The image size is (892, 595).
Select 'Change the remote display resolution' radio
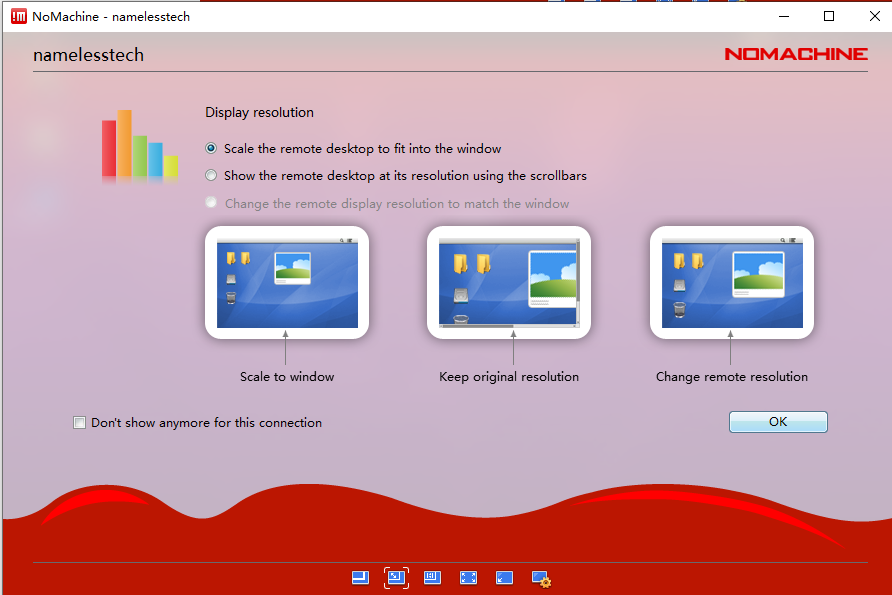point(211,203)
